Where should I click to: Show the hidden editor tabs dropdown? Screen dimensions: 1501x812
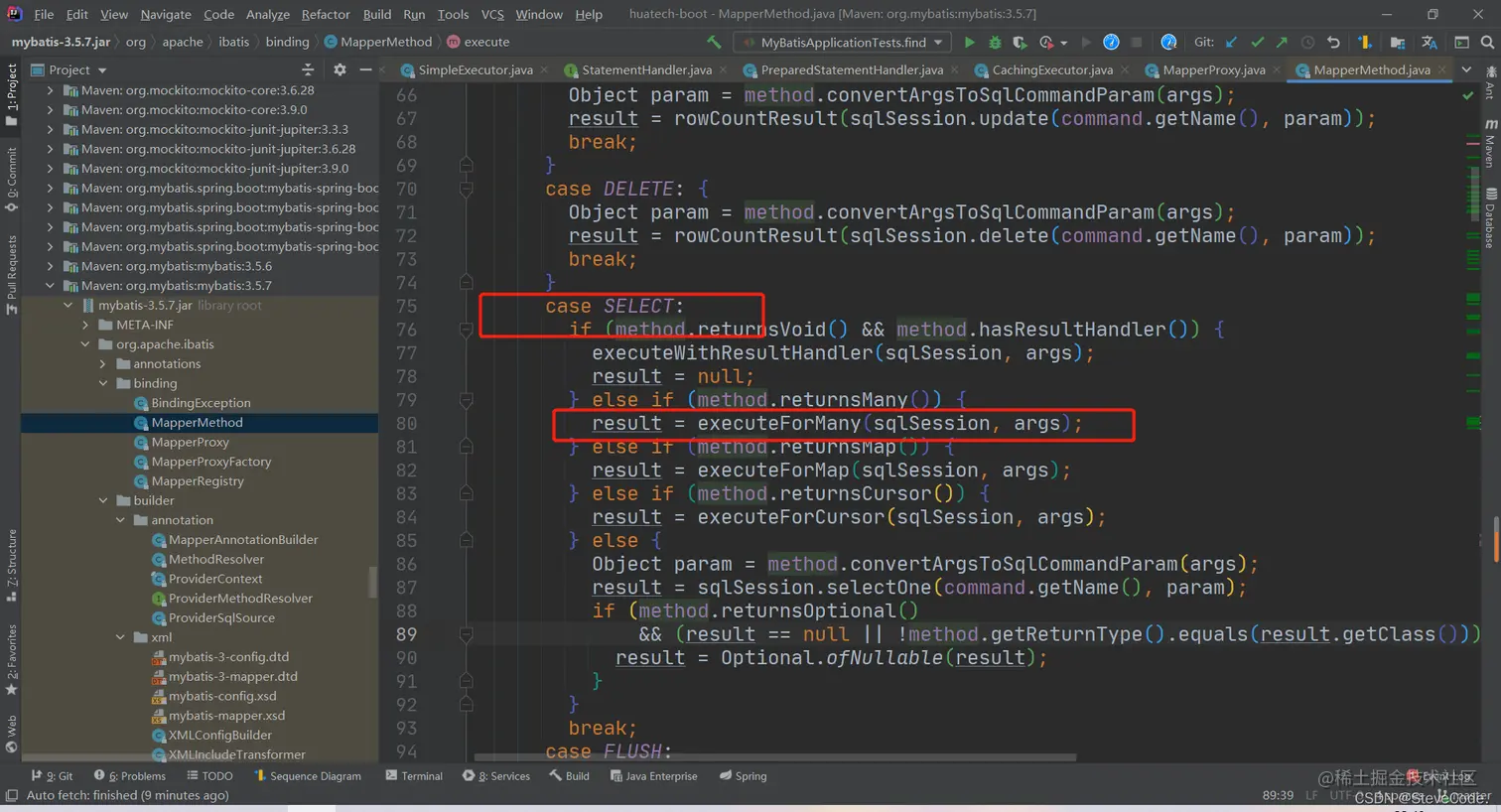[1466, 69]
